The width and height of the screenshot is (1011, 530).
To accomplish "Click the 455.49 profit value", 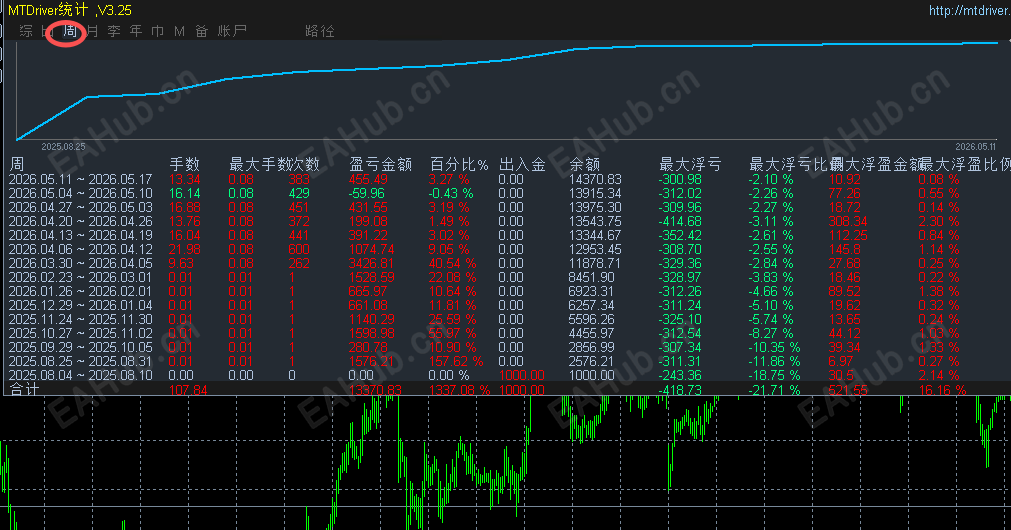I will click(x=368, y=179).
